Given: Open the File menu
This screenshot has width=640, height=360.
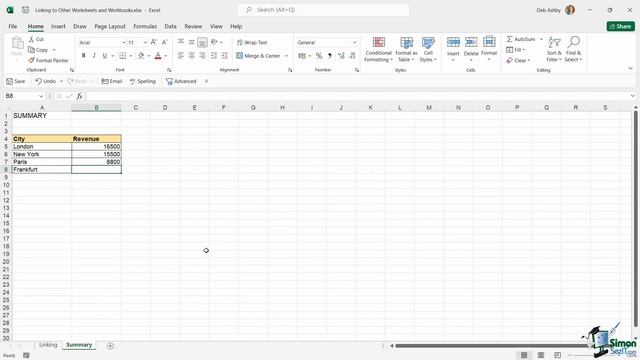Looking at the screenshot, I should (x=13, y=26).
